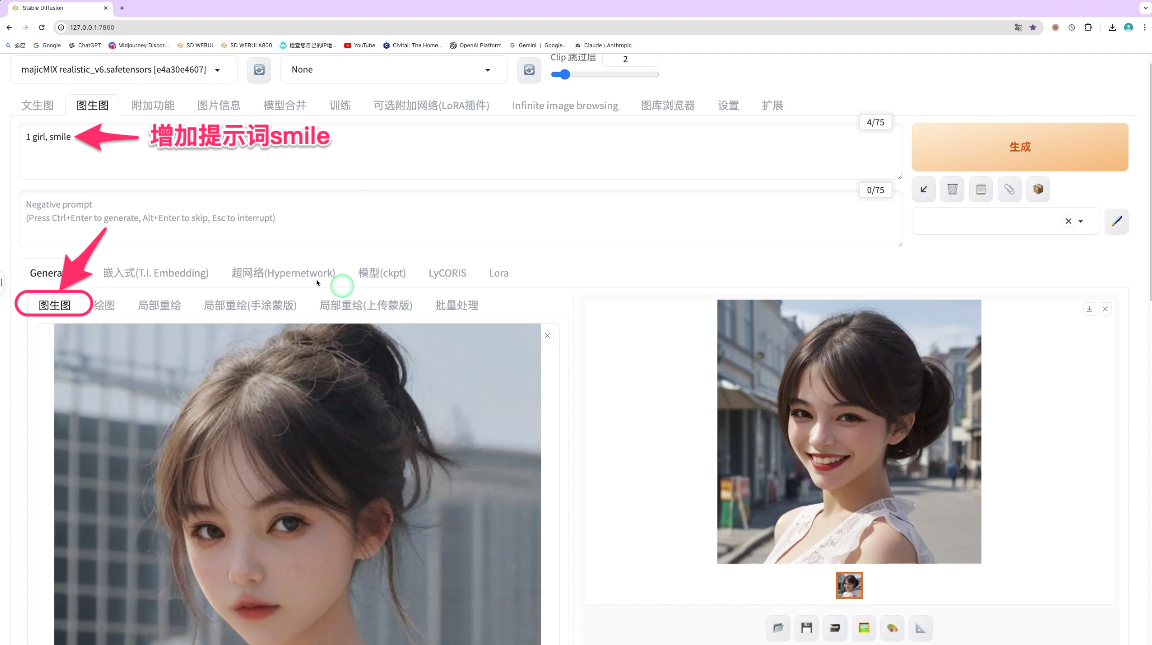The height and width of the screenshot is (645, 1152).
Task: Refresh the VAE list beside None
Action: [x=529, y=70]
